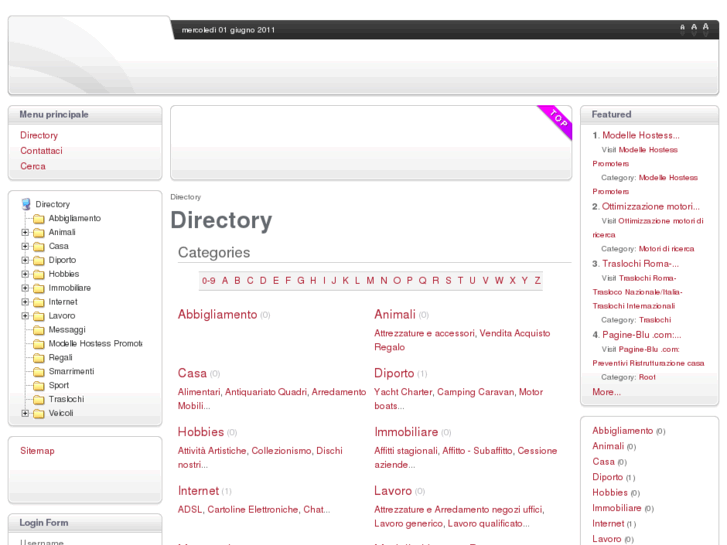Click the Regali folder icon in tree

tap(39, 358)
